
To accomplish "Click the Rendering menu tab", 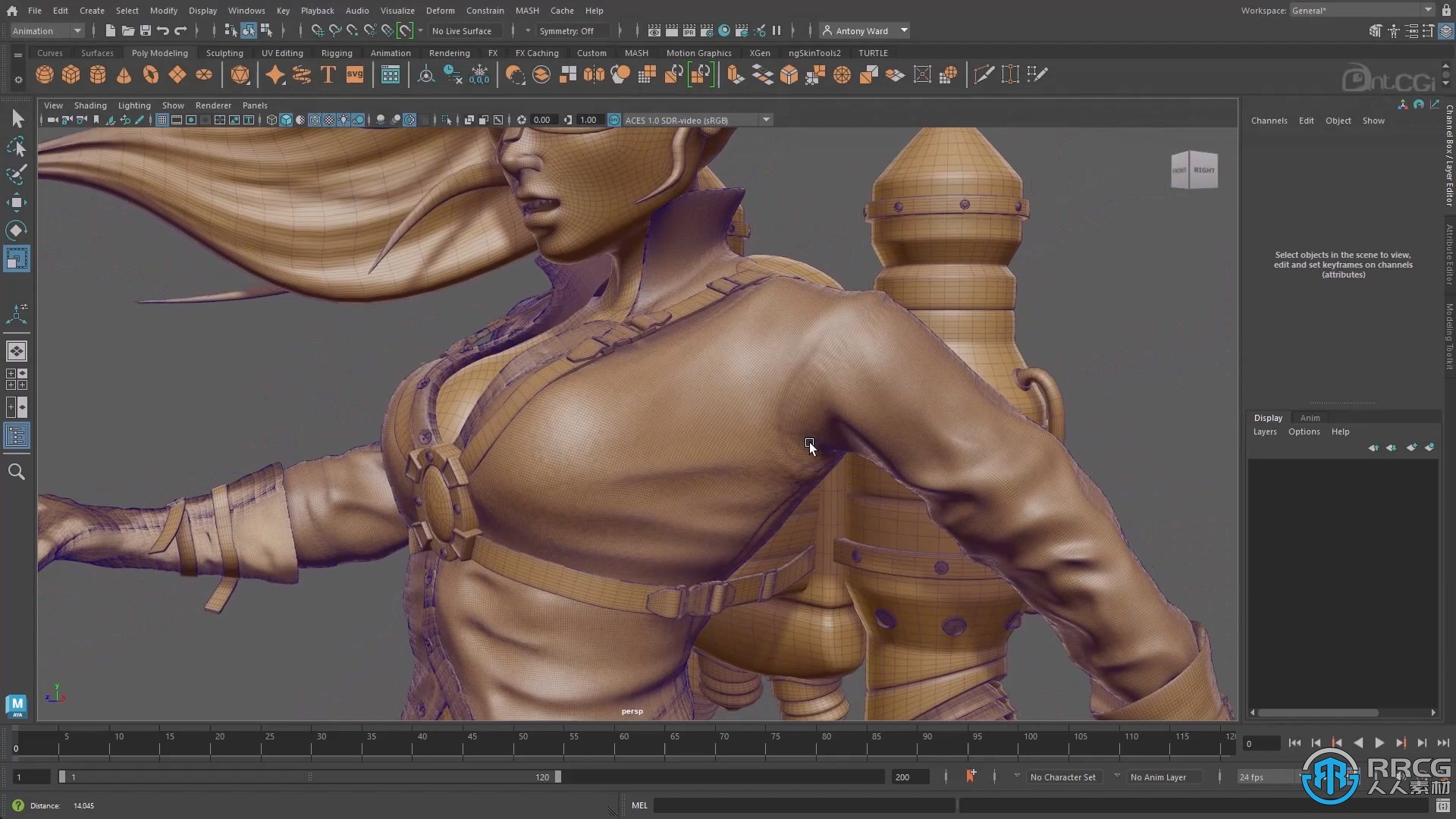I will click(449, 52).
